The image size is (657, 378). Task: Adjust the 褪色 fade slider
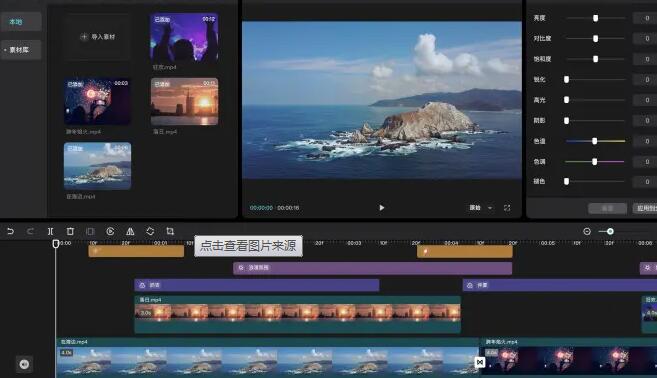coord(566,181)
